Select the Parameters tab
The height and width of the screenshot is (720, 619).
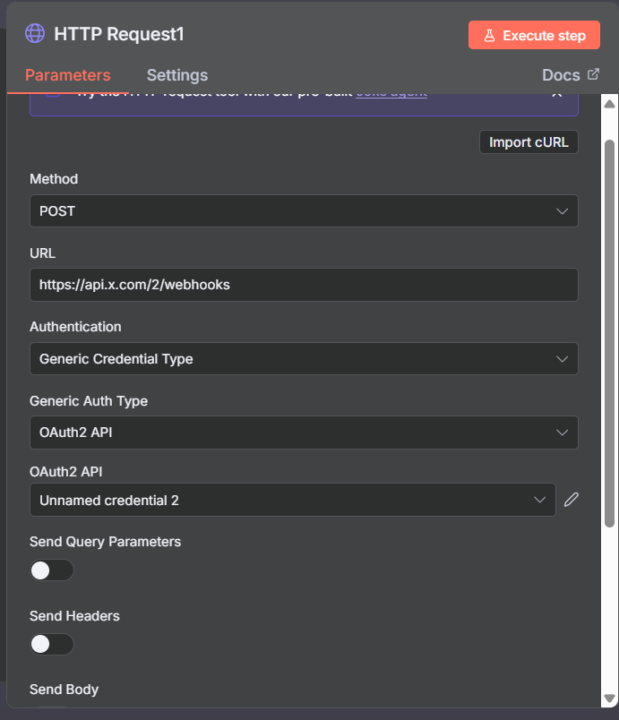click(68, 75)
